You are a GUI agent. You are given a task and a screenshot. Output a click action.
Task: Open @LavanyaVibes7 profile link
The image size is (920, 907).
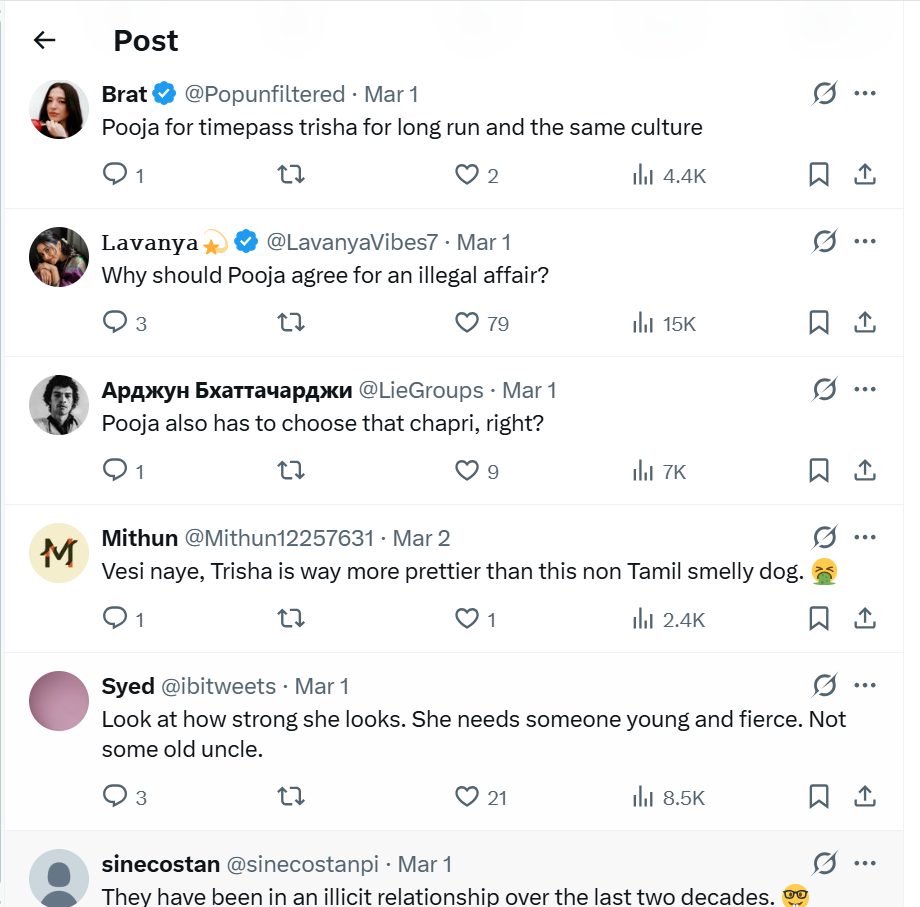tap(352, 242)
